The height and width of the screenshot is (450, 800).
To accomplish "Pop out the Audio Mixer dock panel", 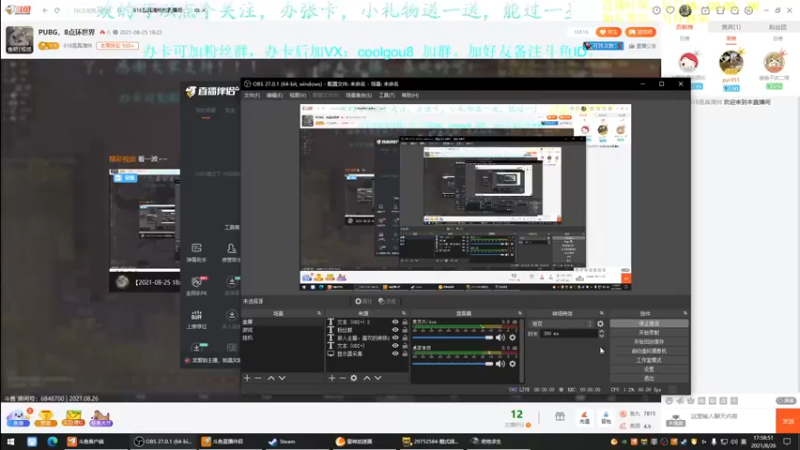I will (520, 313).
